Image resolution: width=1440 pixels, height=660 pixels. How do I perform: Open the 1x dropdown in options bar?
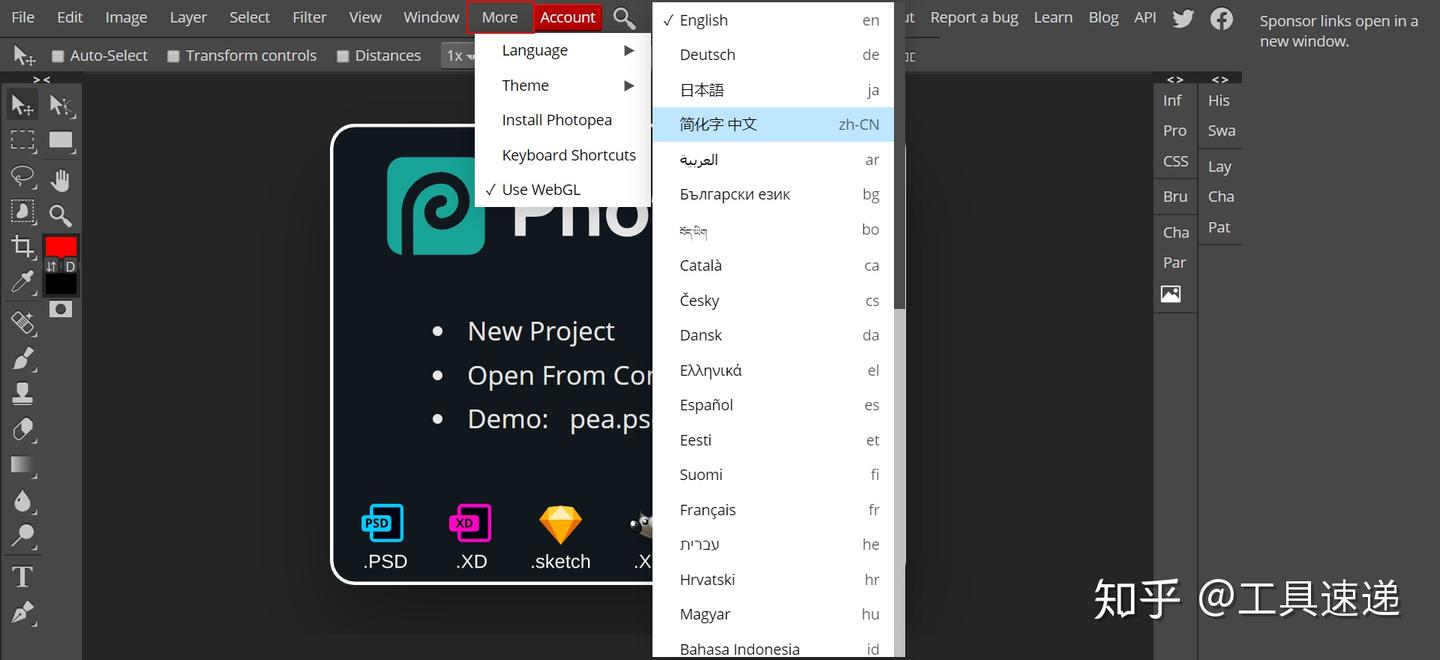point(460,56)
